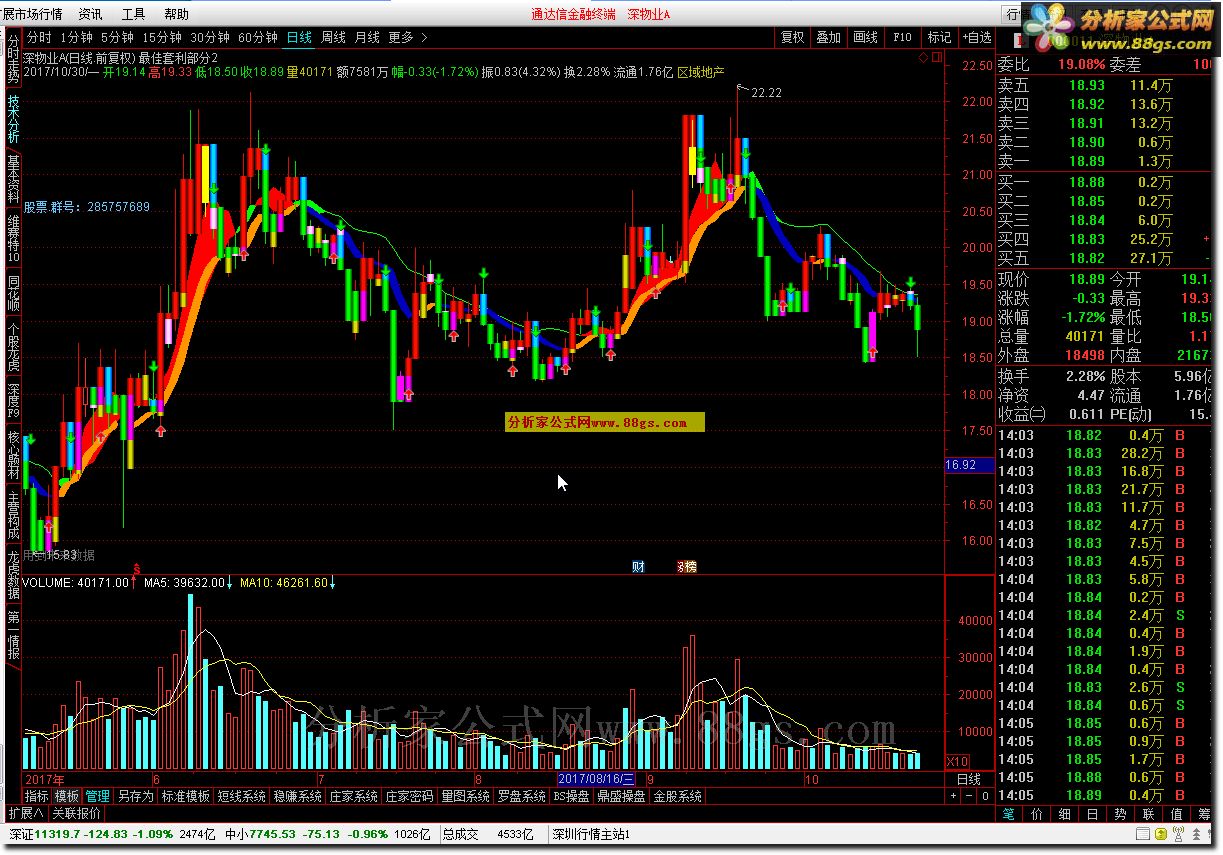Image resolution: width=1223 pixels, height=855 pixels.
Task: Open 关联报价 tab
Action: (x=76, y=813)
